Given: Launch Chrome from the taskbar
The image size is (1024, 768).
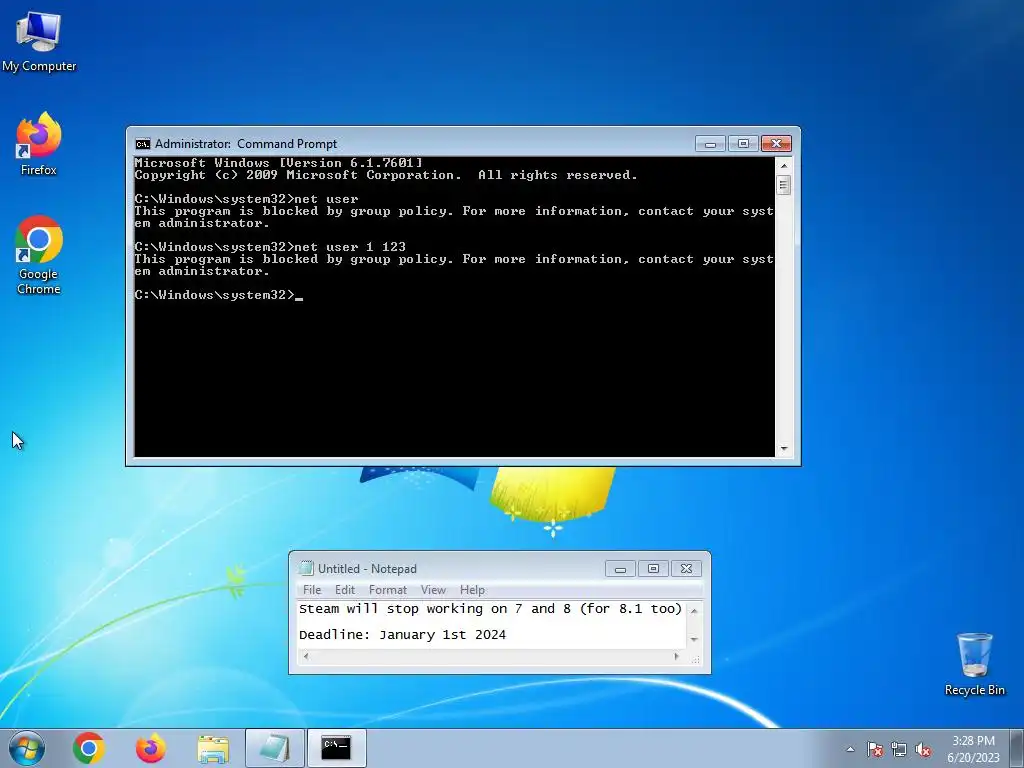Looking at the screenshot, I should 89,748.
